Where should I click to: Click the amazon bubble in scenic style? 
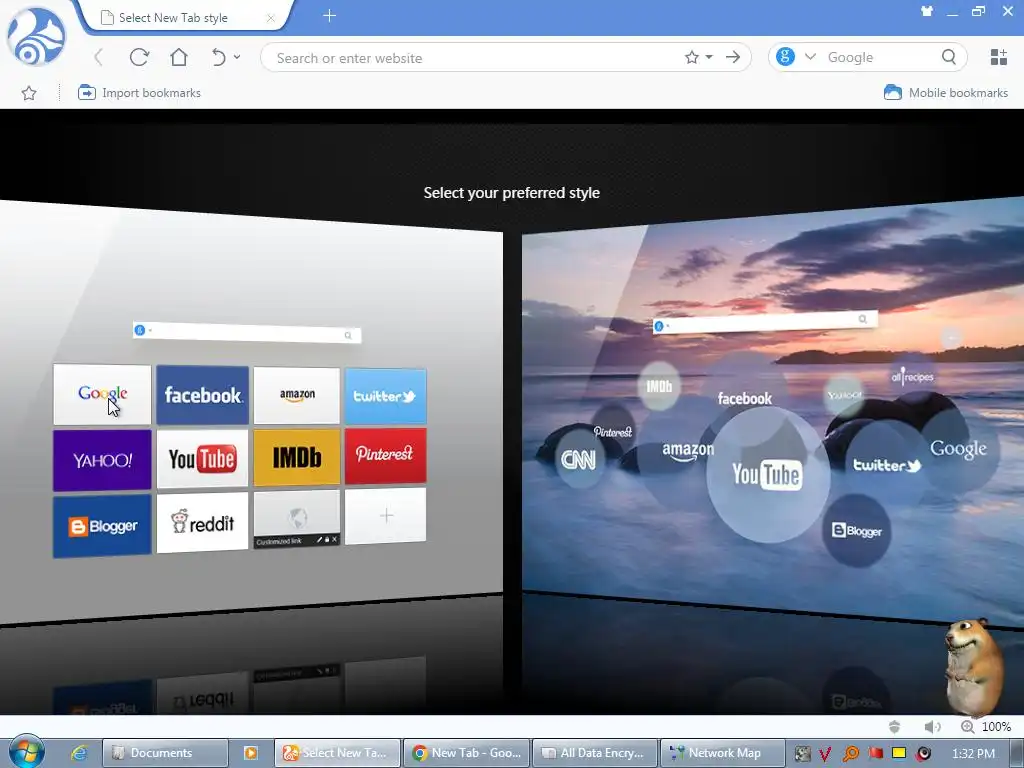pos(688,451)
